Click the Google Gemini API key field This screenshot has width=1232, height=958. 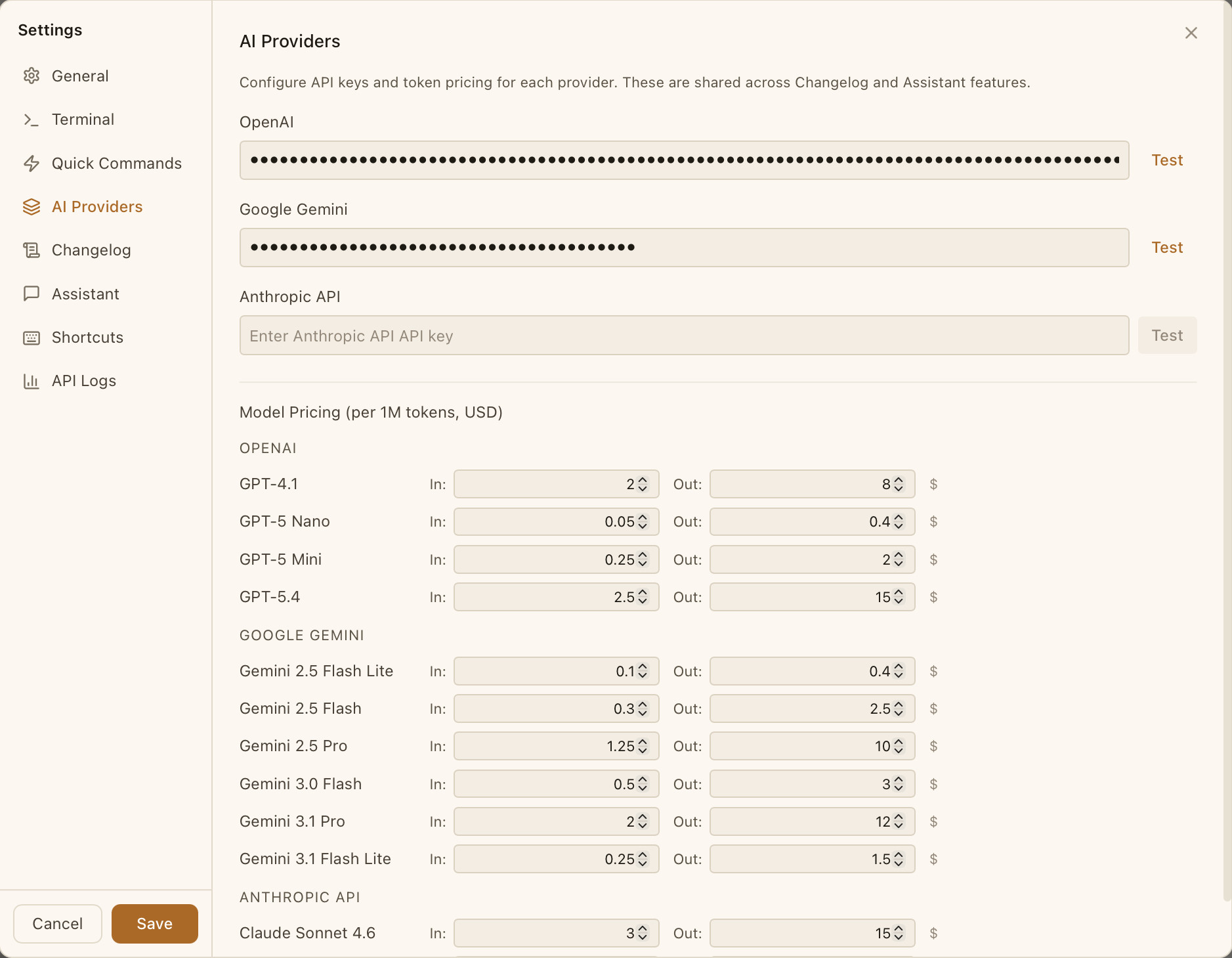click(683, 248)
